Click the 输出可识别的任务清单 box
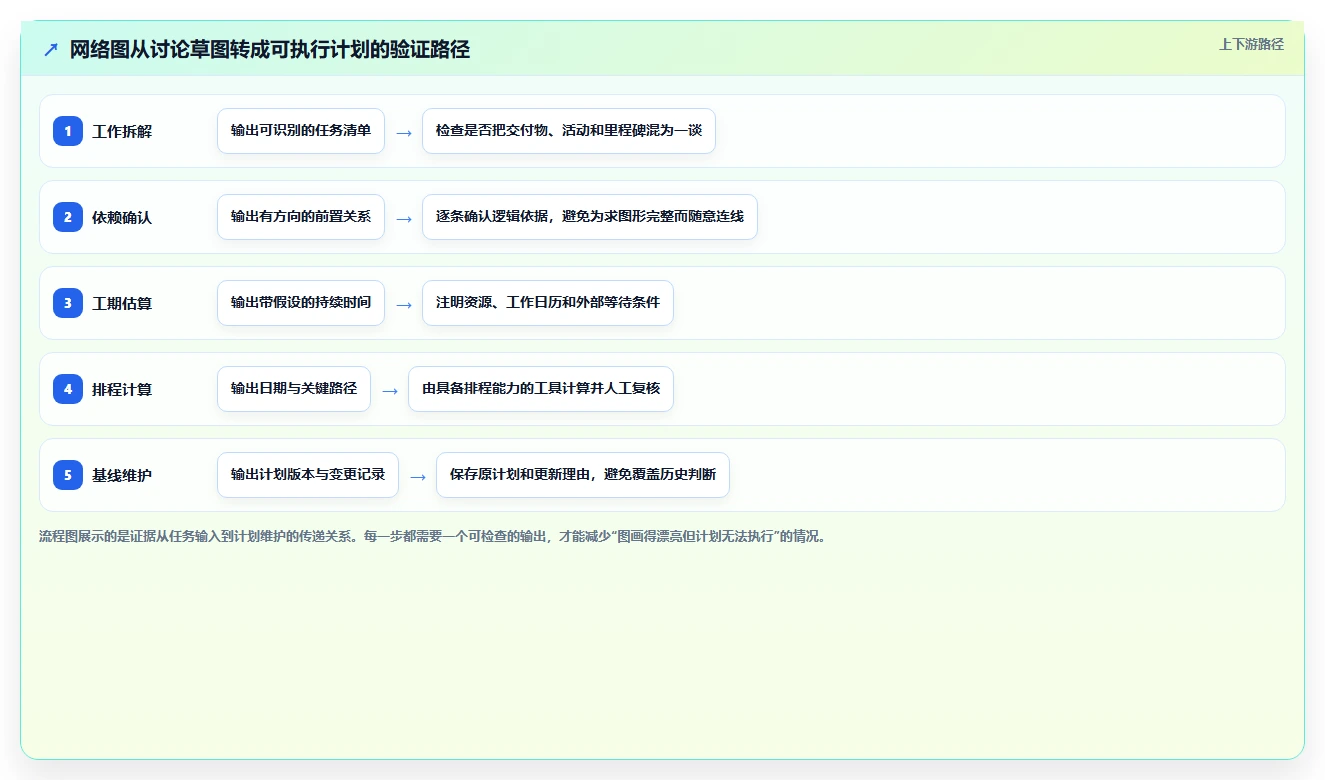This screenshot has height=780, width=1325. click(x=301, y=131)
